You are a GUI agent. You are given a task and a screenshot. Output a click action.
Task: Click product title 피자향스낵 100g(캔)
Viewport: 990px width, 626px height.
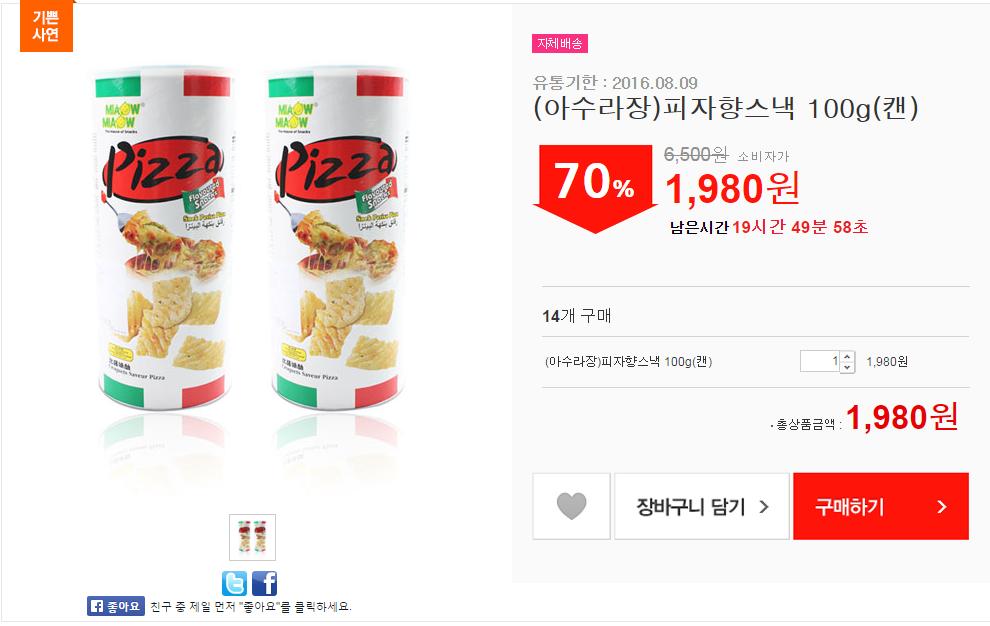725,108
